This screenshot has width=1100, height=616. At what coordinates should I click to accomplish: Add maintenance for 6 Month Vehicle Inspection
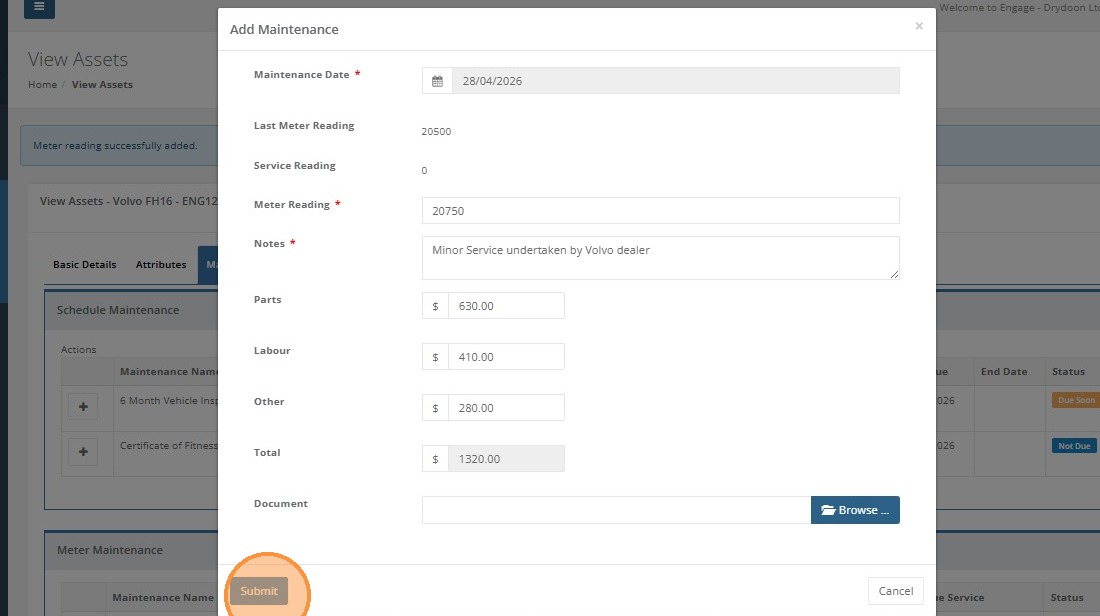(83, 407)
